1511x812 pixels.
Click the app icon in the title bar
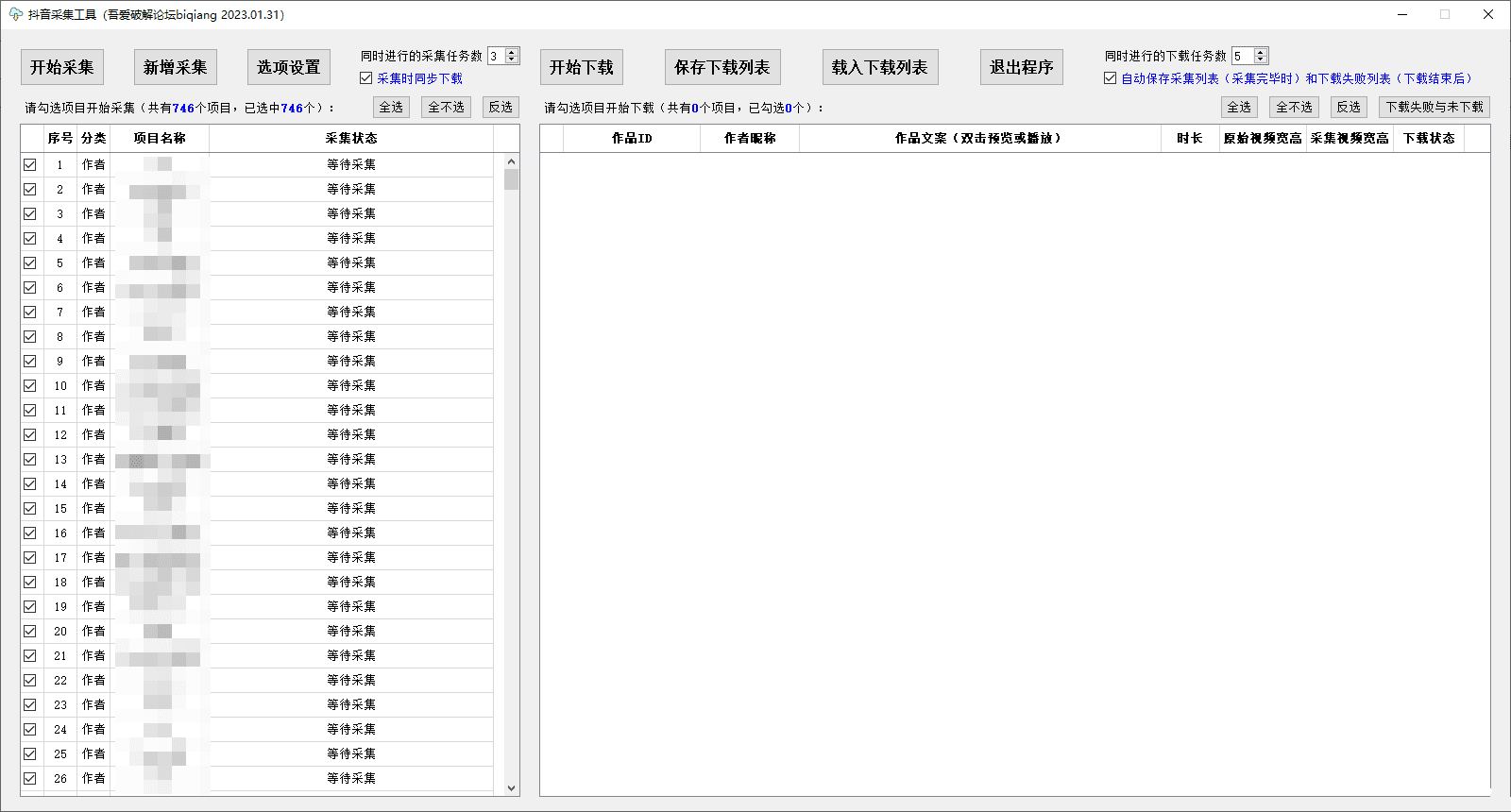tap(15, 14)
